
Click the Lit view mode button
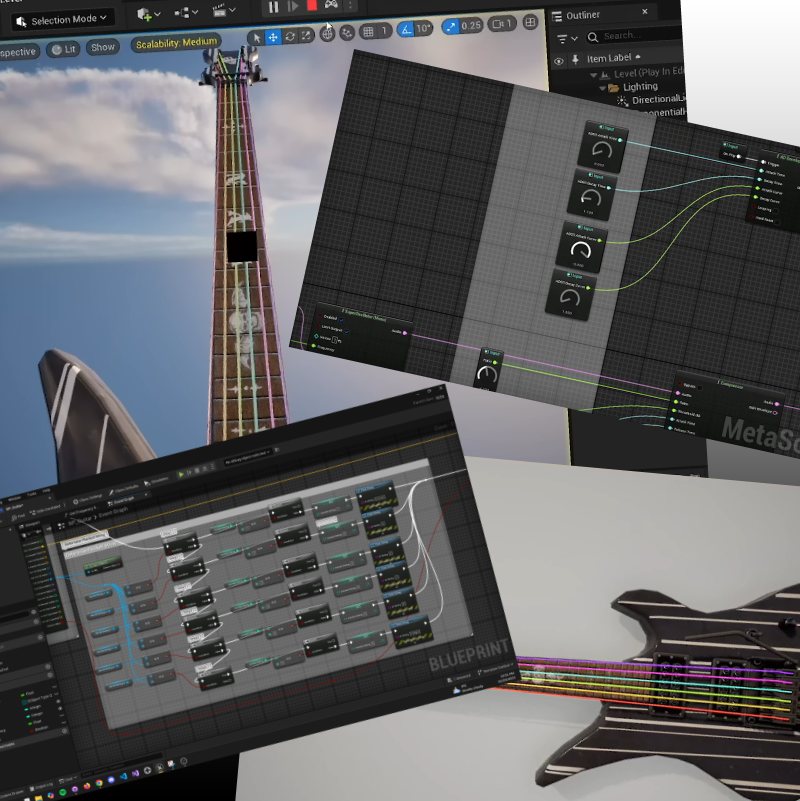point(64,48)
